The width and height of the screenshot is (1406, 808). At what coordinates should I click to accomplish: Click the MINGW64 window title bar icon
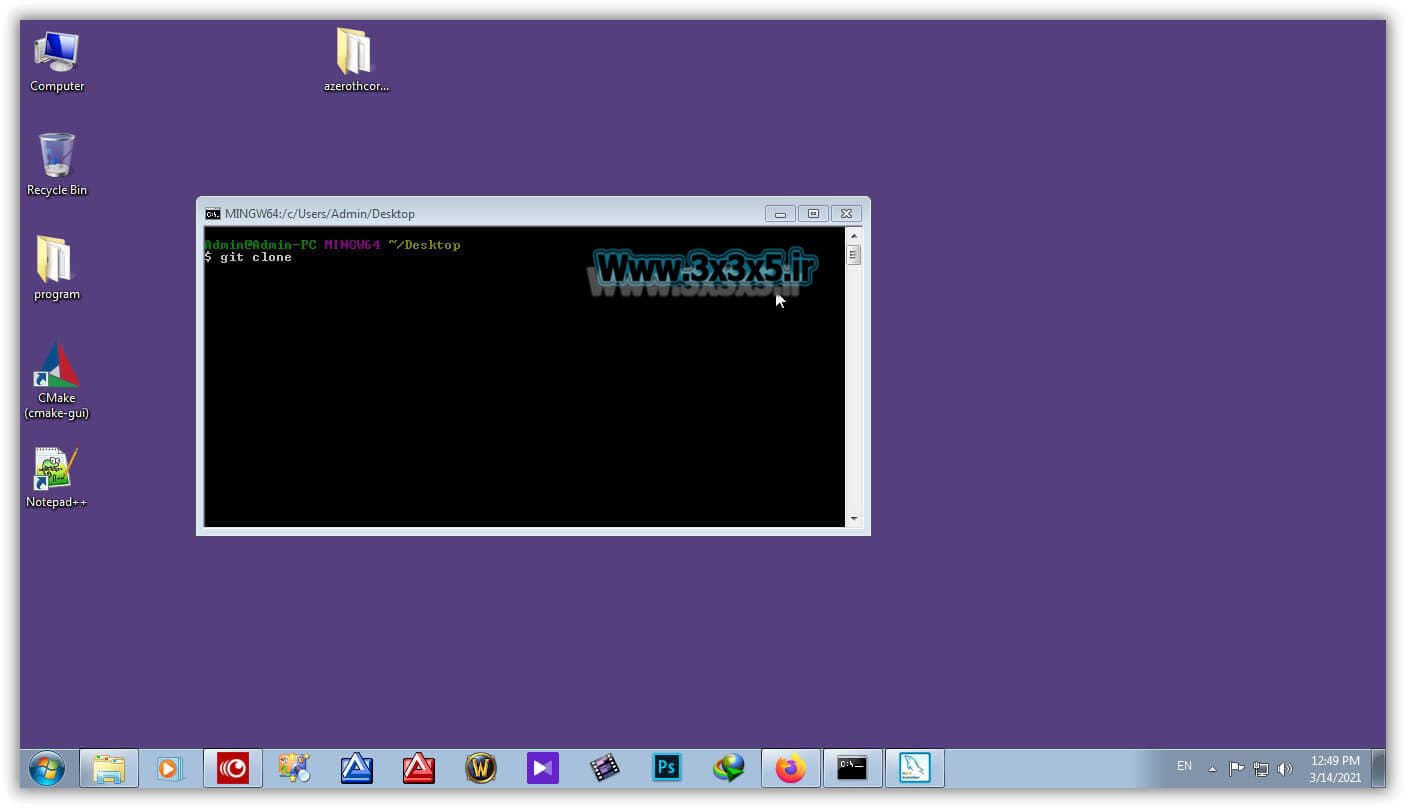click(x=212, y=213)
